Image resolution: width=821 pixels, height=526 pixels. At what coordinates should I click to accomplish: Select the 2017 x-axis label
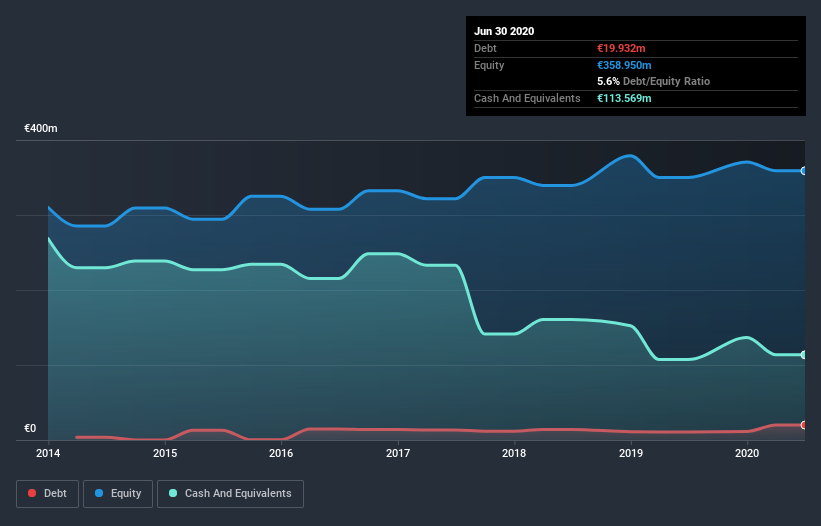click(398, 453)
